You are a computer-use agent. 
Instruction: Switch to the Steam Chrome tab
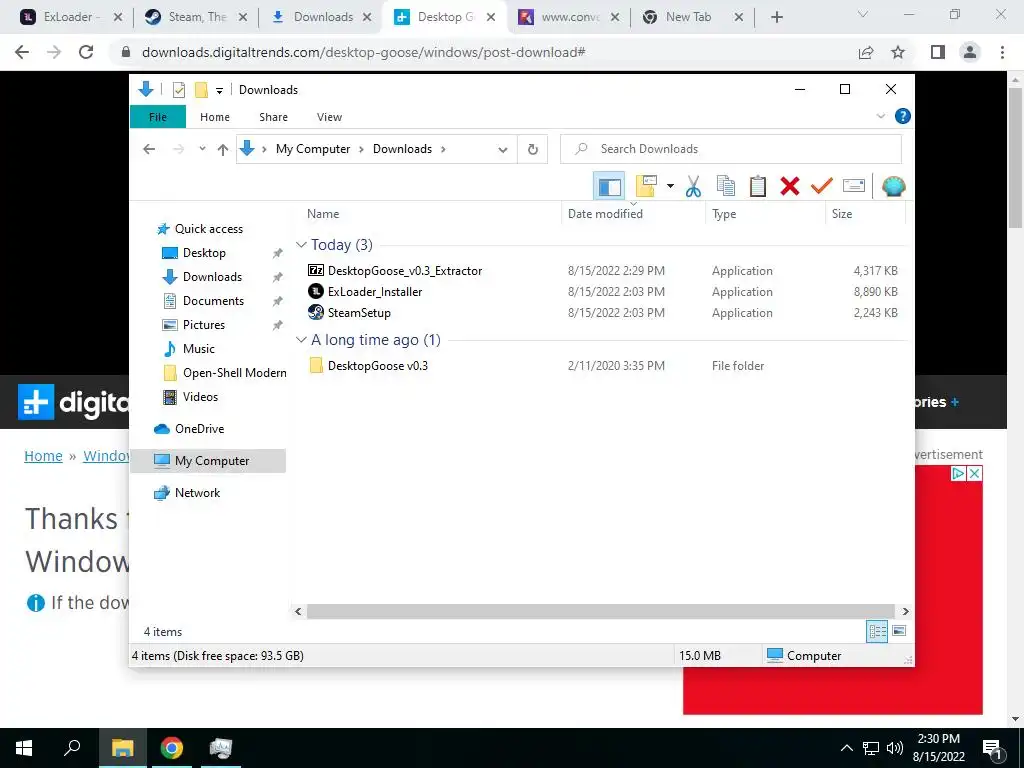tap(197, 18)
